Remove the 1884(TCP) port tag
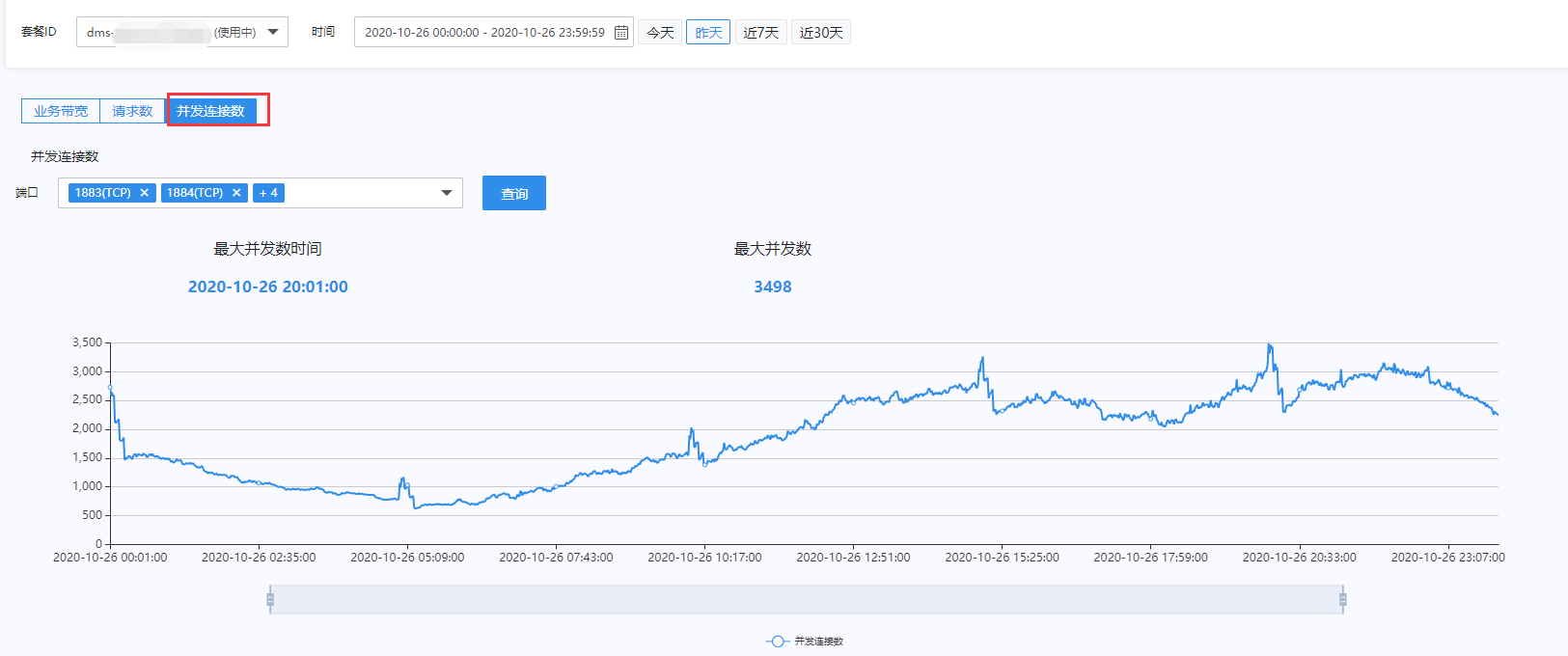Screen dimensions: 1568x656 point(236,193)
